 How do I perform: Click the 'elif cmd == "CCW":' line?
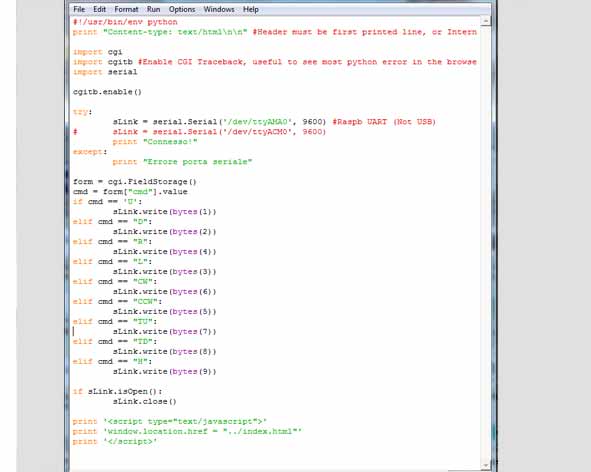(x=118, y=302)
